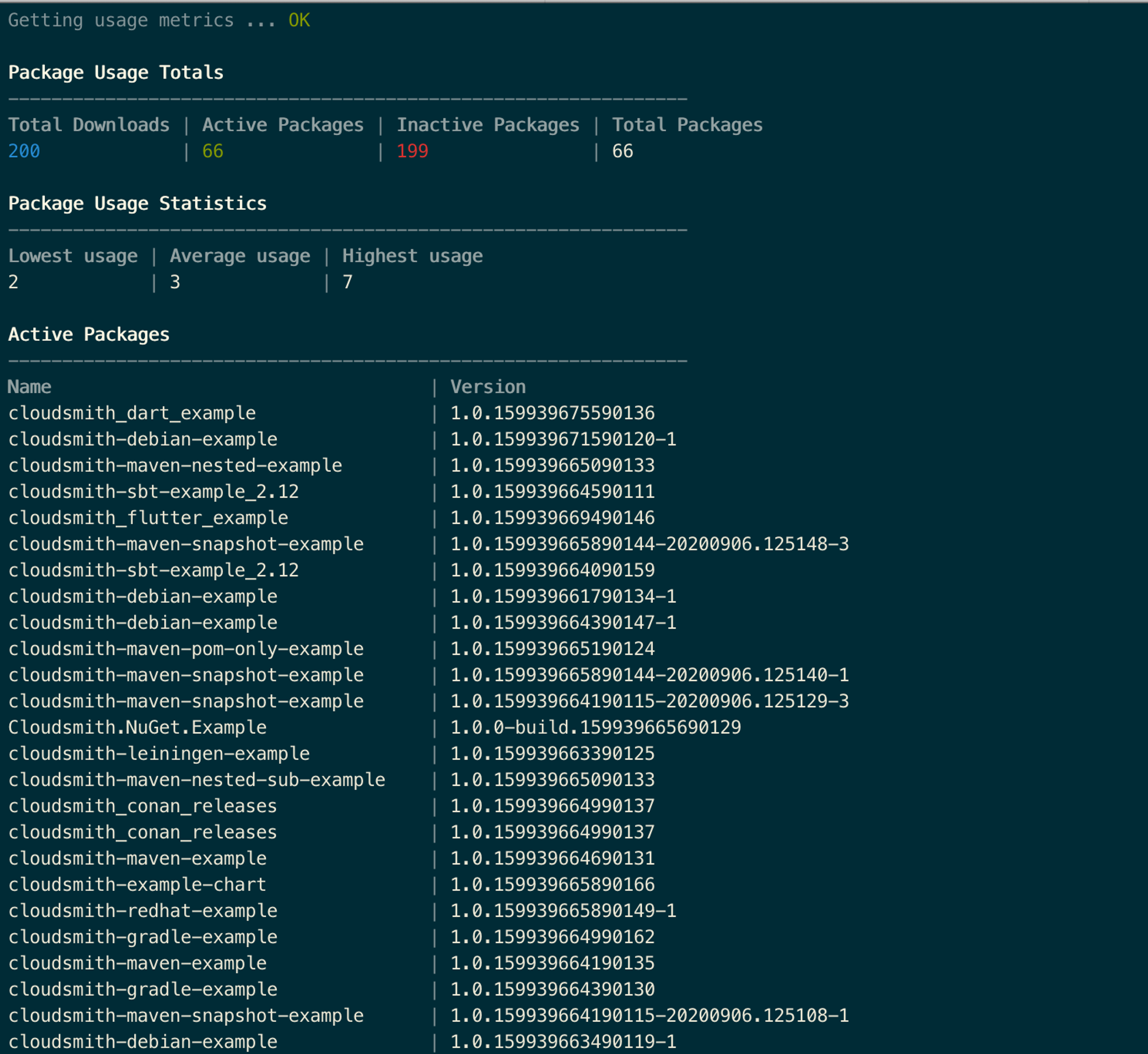
Task: Click the Total Packages column header
Action: (x=687, y=125)
